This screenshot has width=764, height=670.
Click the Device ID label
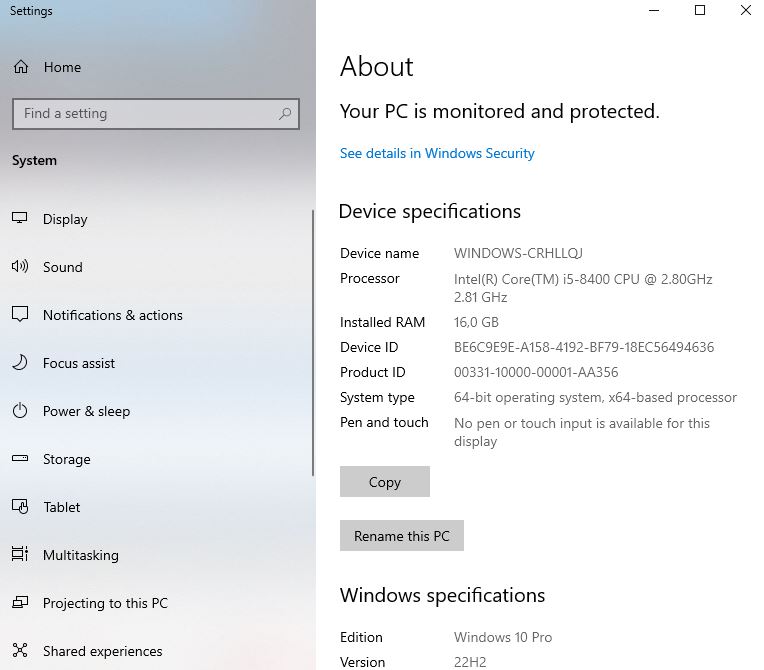click(x=369, y=347)
